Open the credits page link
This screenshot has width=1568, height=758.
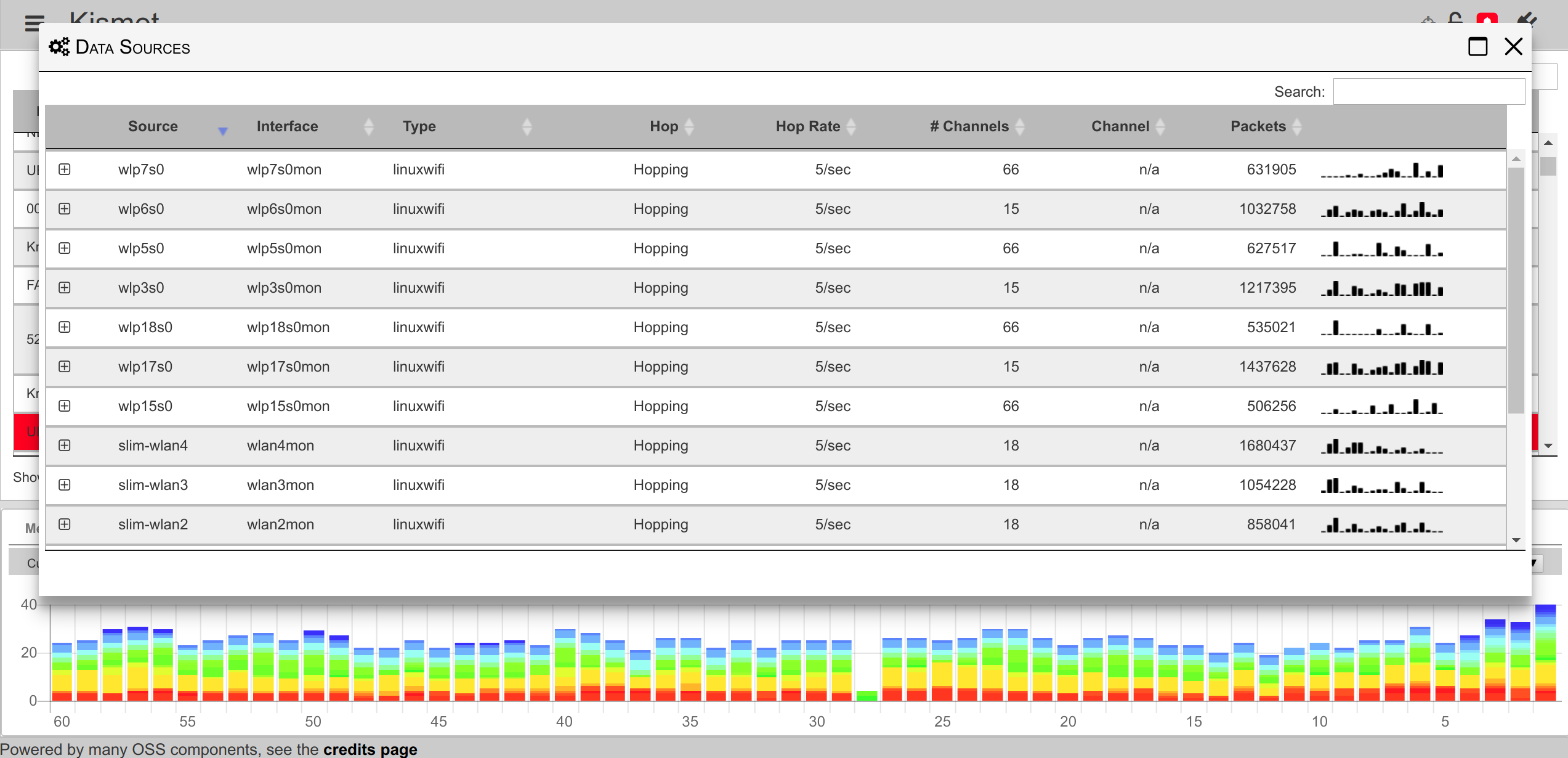click(x=370, y=749)
